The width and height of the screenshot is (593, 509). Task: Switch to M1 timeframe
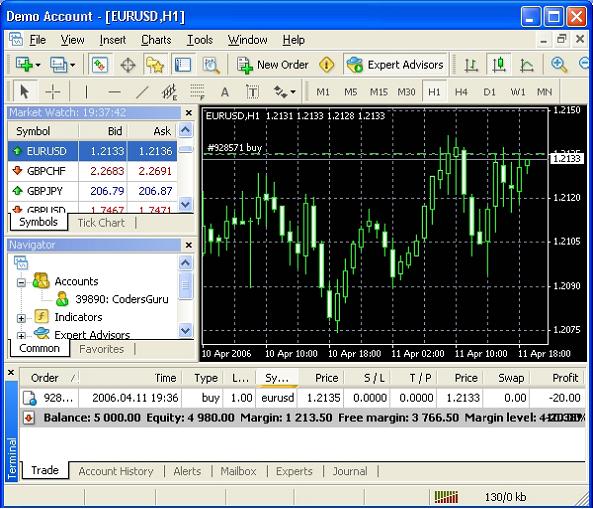click(323, 92)
